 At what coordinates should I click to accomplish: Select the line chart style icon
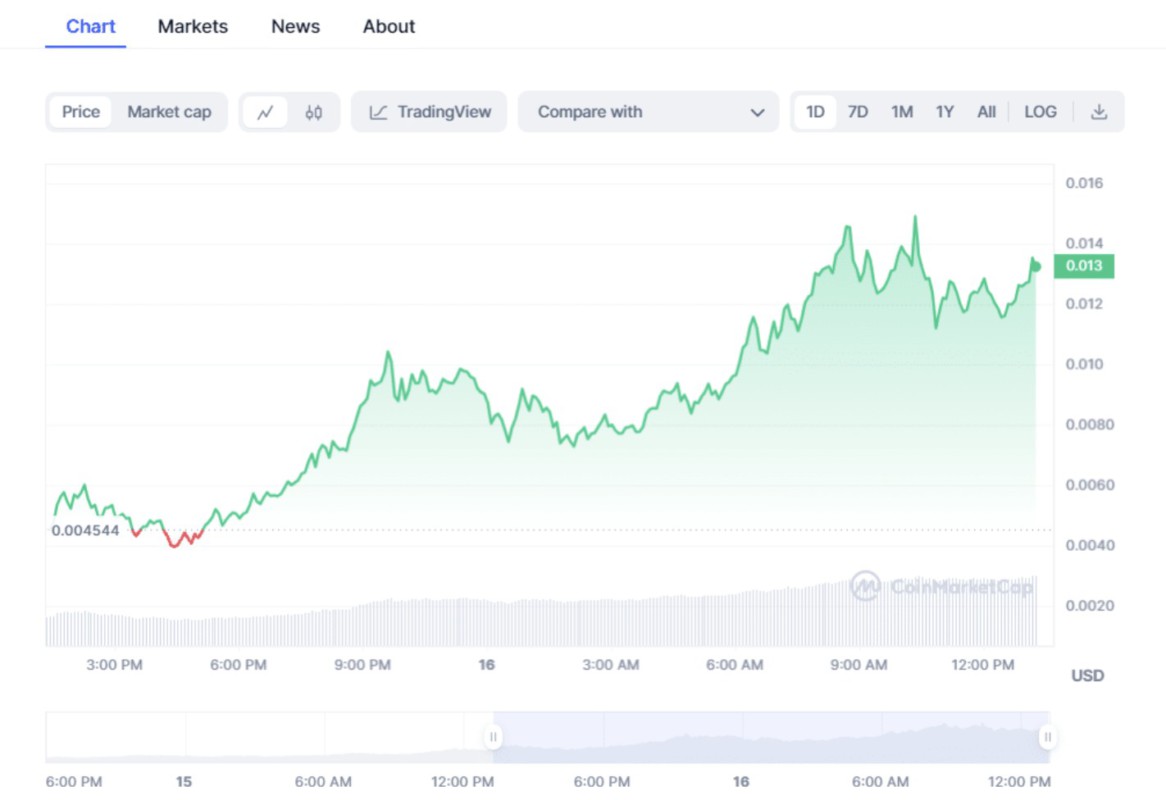[265, 112]
